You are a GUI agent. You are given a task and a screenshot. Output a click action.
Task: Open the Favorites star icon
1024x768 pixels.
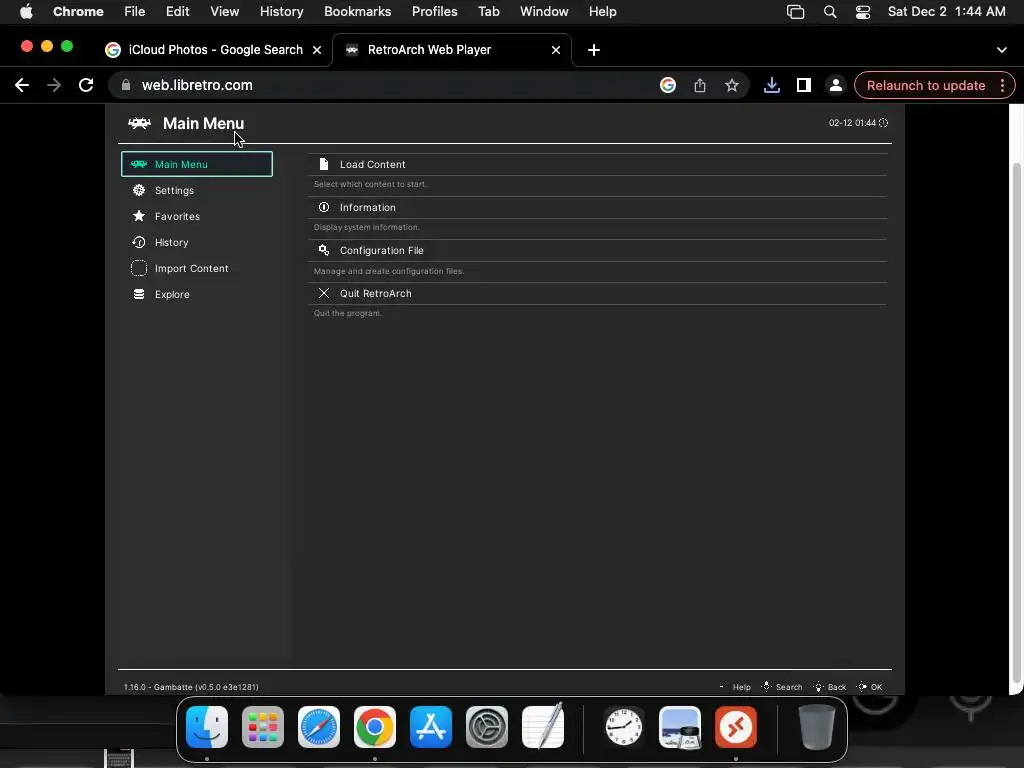coord(138,216)
